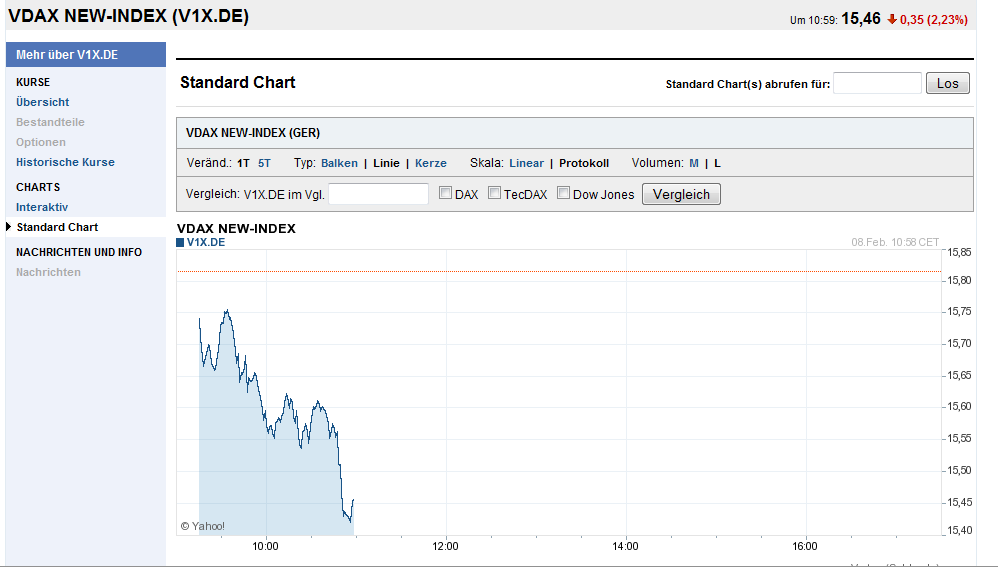Open Historische Kurse from sidebar
This screenshot has height=568, width=998.
65,162
